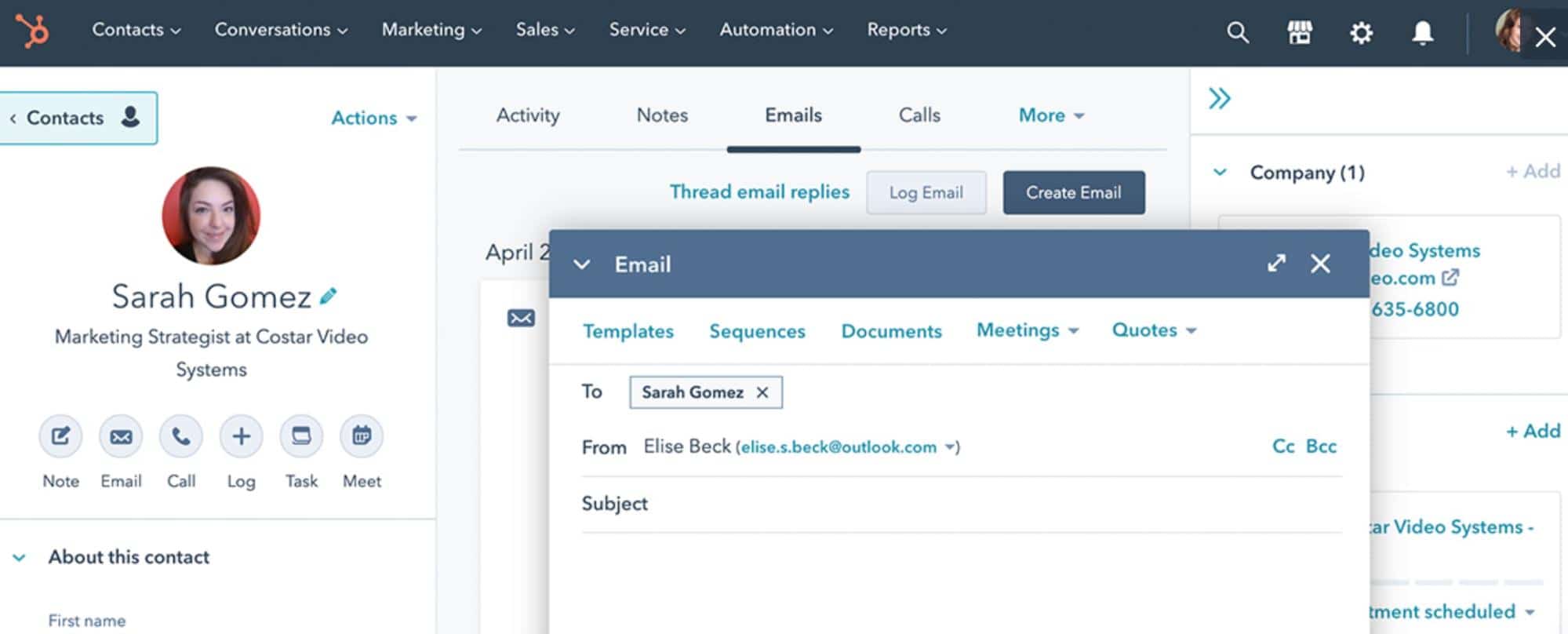Open the Meetings dropdown in email composer
The height and width of the screenshot is (634, 1568).
point(1027,330)
